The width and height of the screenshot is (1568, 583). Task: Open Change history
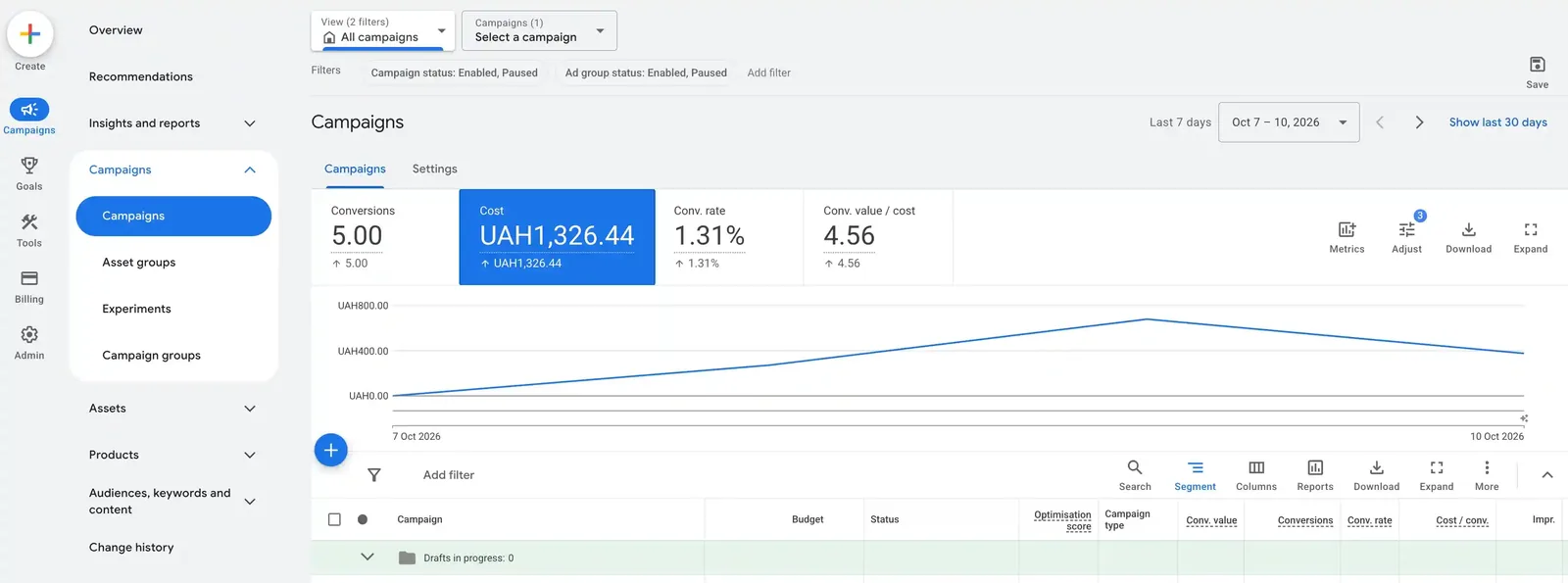pos(131,548)
